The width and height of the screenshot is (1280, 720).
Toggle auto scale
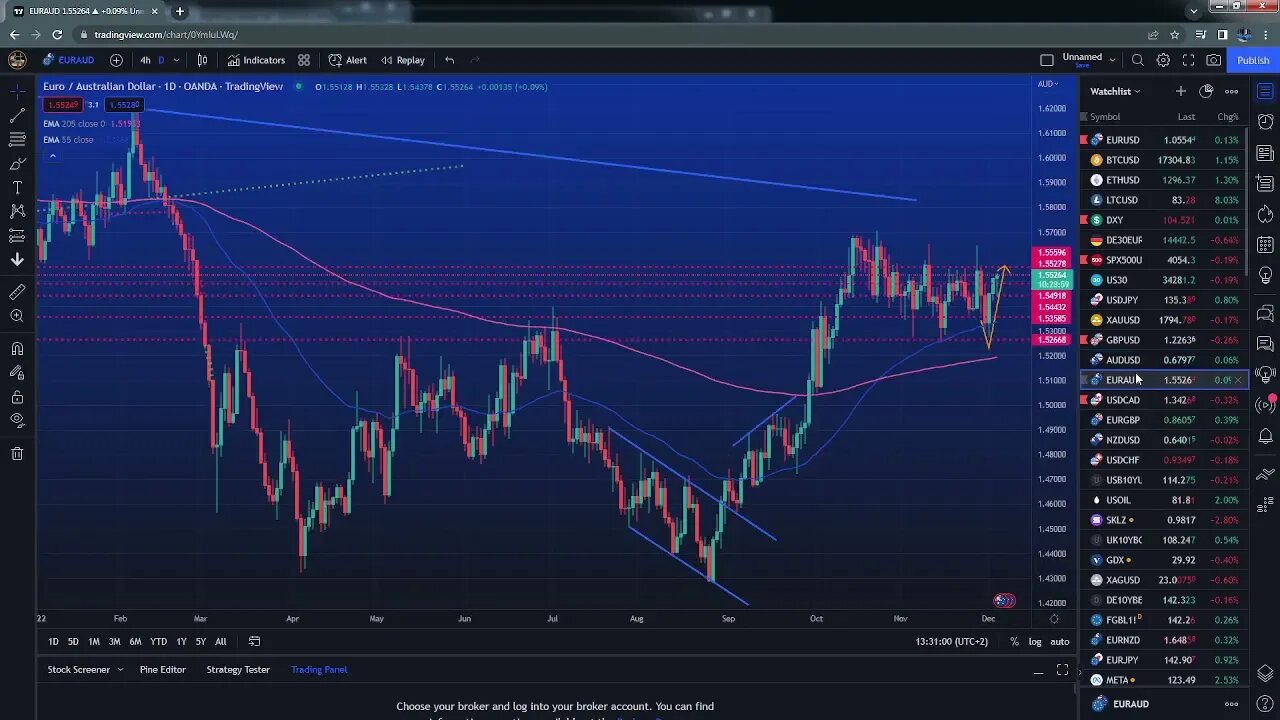pos(1059,641)
